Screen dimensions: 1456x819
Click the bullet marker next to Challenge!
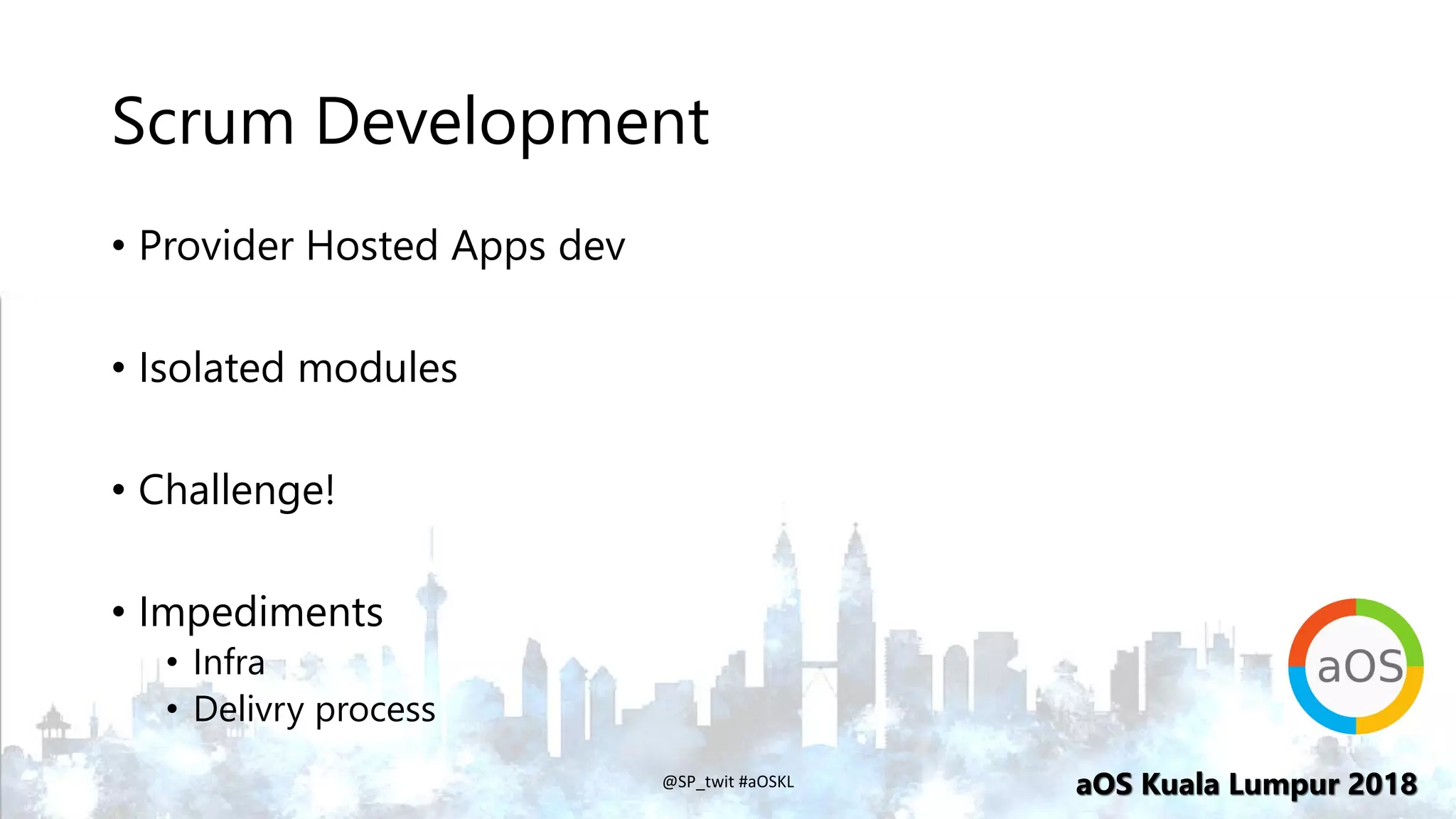pyautogui.click(x=118, y=488)
